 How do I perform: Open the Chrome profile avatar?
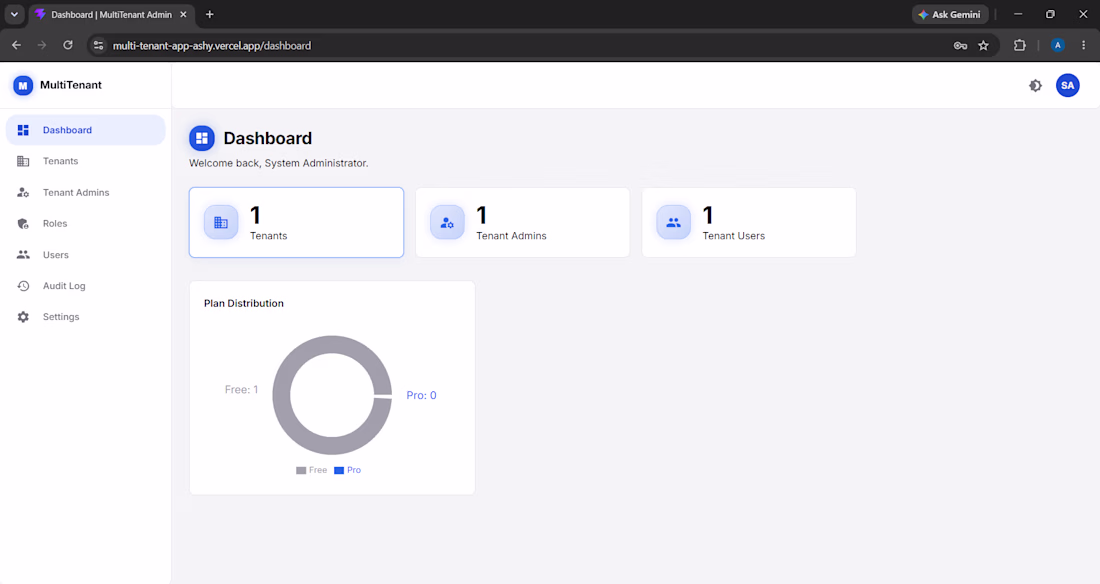point(1058,46)
